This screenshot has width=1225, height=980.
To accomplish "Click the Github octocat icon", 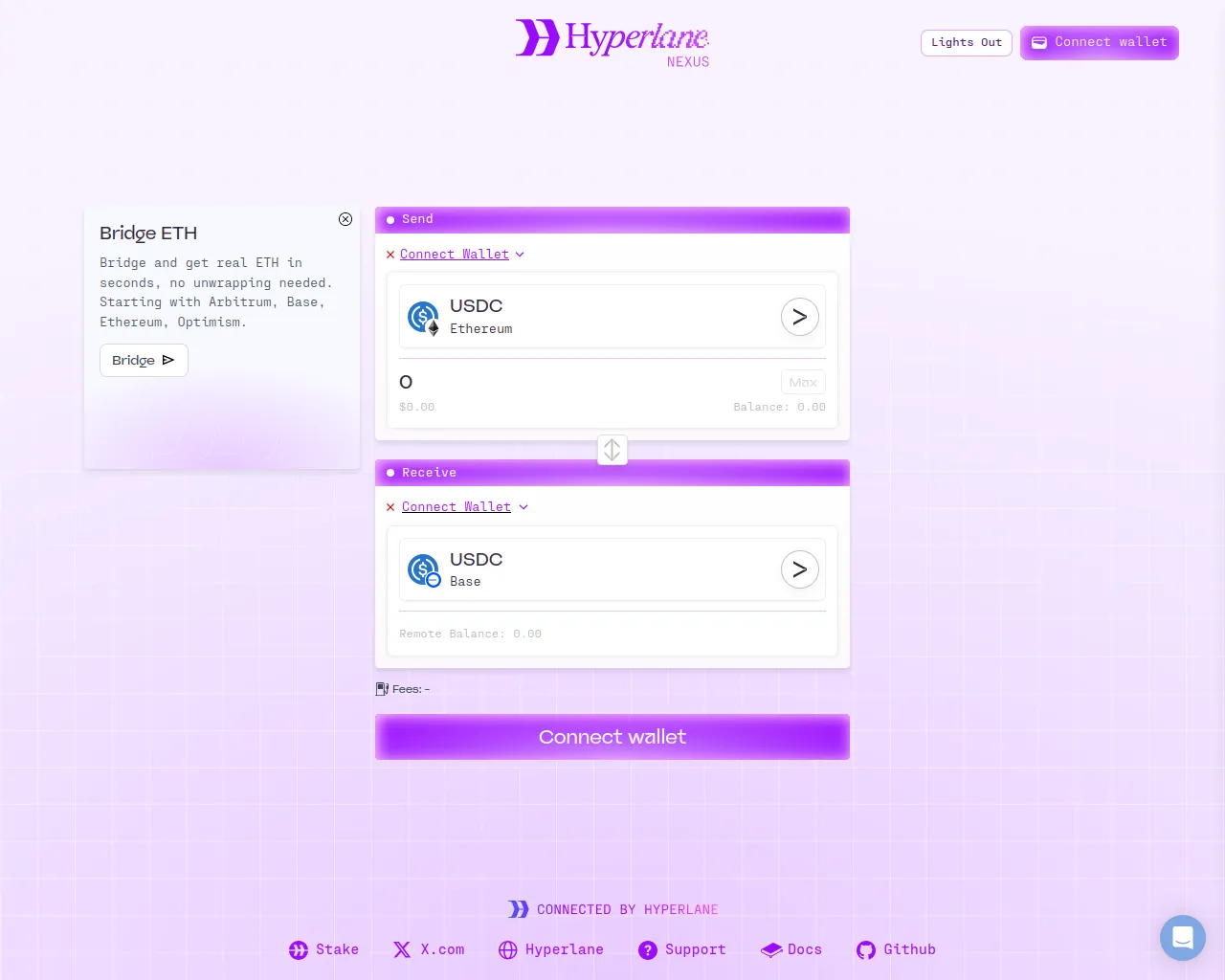I will [866, 950].
